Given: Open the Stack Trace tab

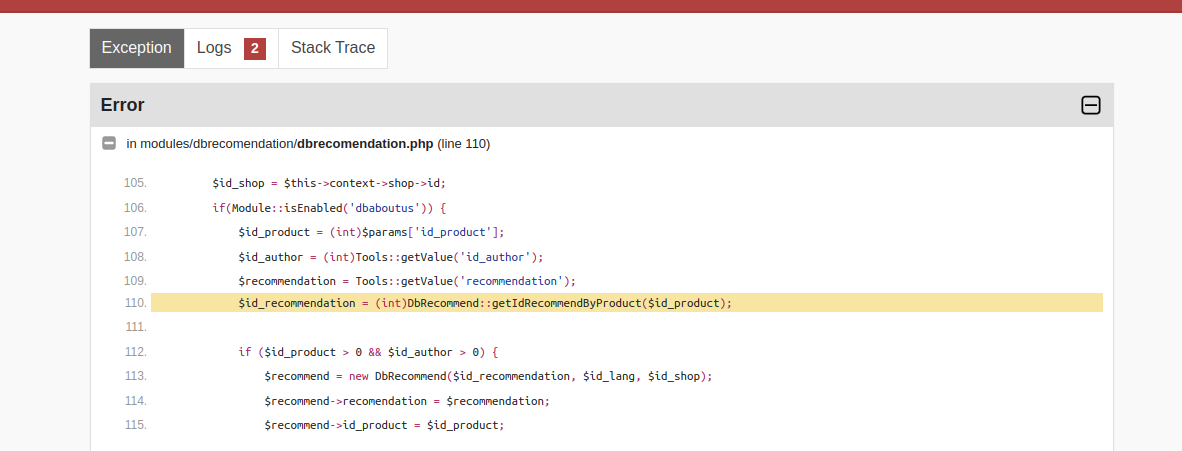Looking at the screenshot, I should point(332,48).
